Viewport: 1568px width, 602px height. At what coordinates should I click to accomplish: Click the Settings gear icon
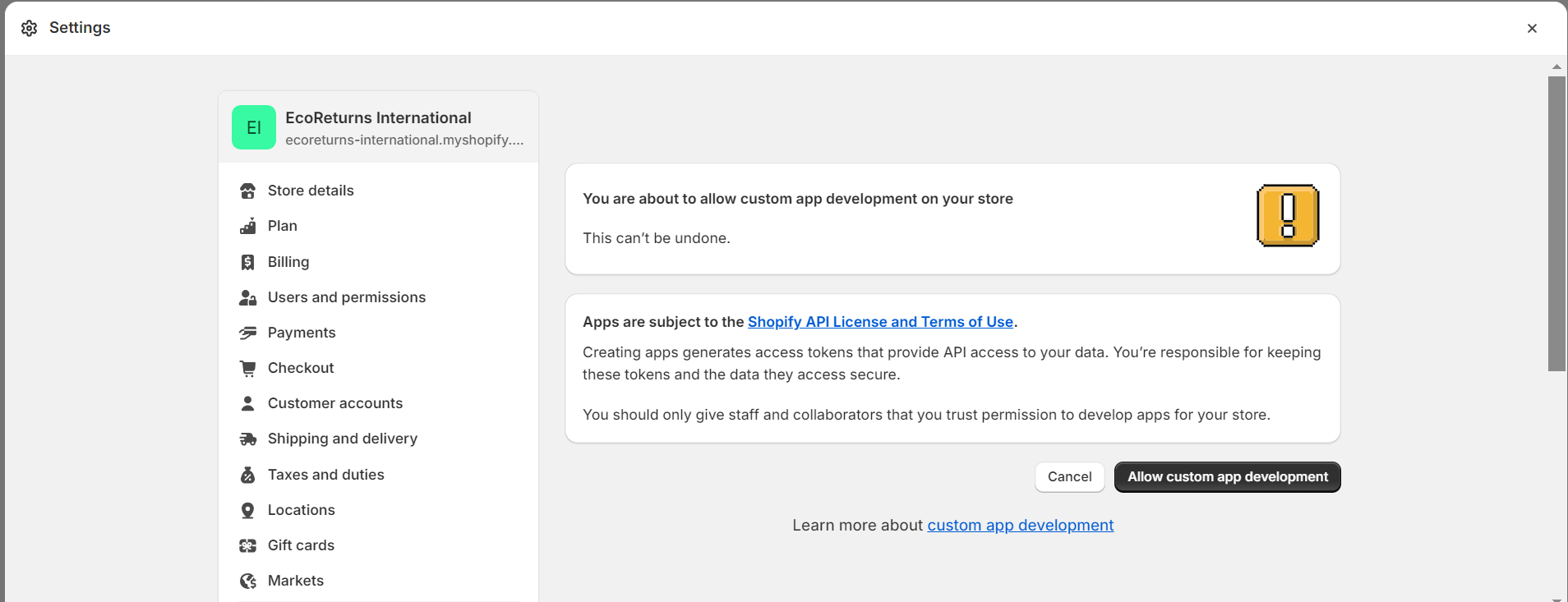point(30,28)
